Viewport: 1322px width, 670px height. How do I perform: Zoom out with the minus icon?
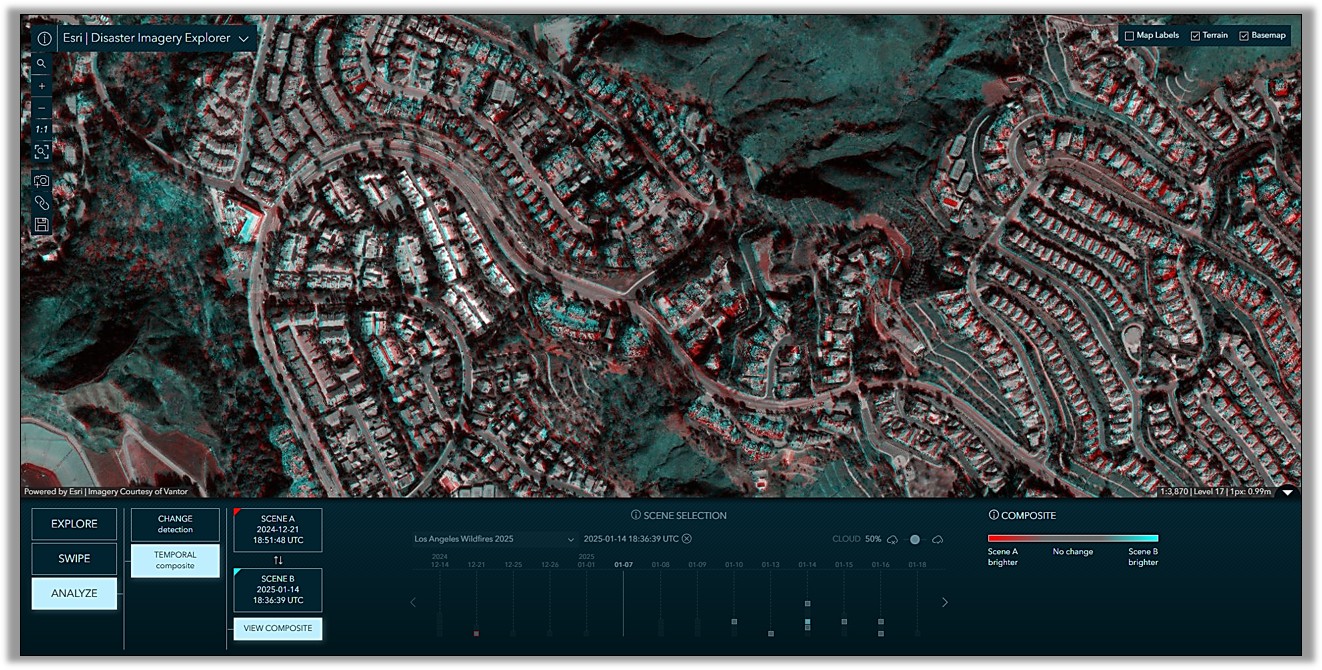42,108
